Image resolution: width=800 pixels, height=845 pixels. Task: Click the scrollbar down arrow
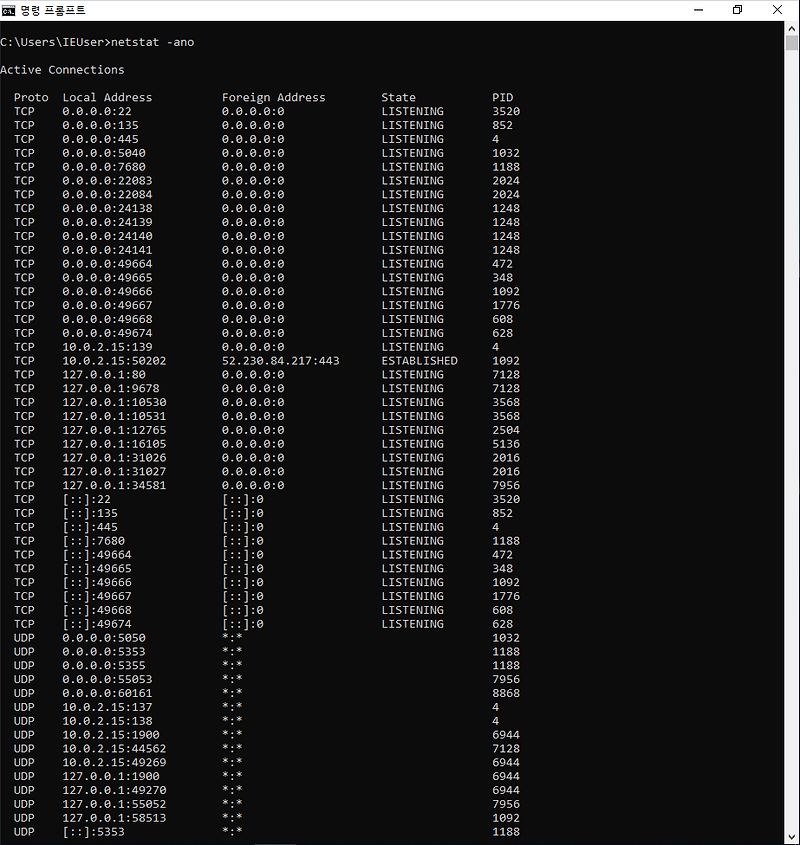tap(791, 838)
